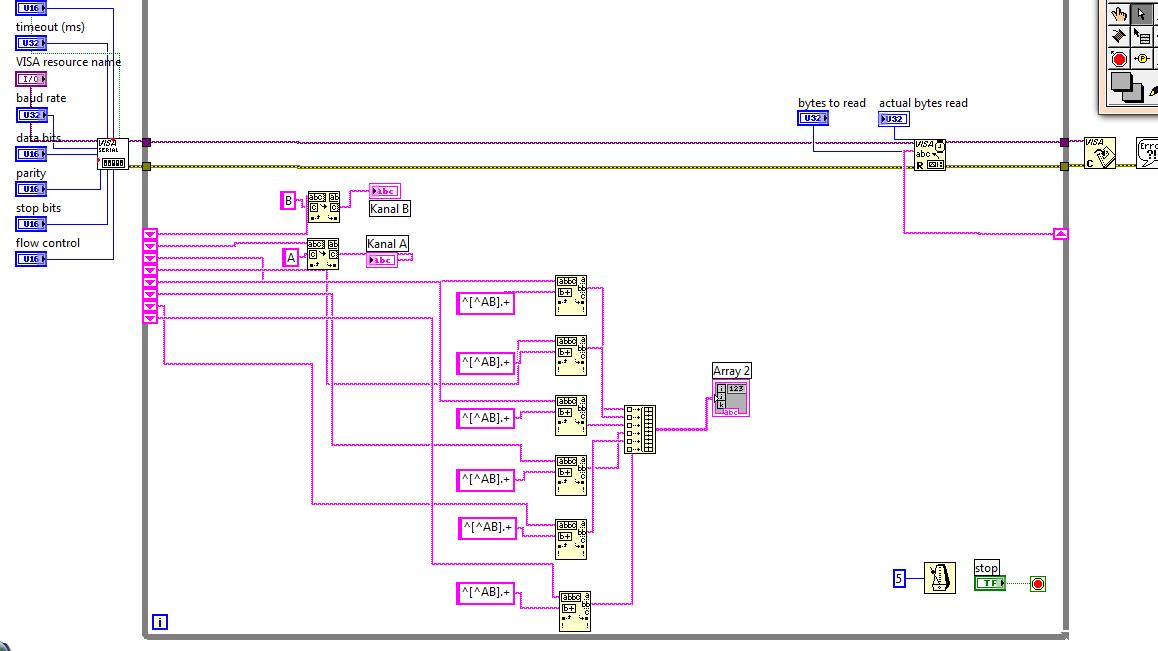Click the string constant B

pyautogui.click(x=288, y=200)
